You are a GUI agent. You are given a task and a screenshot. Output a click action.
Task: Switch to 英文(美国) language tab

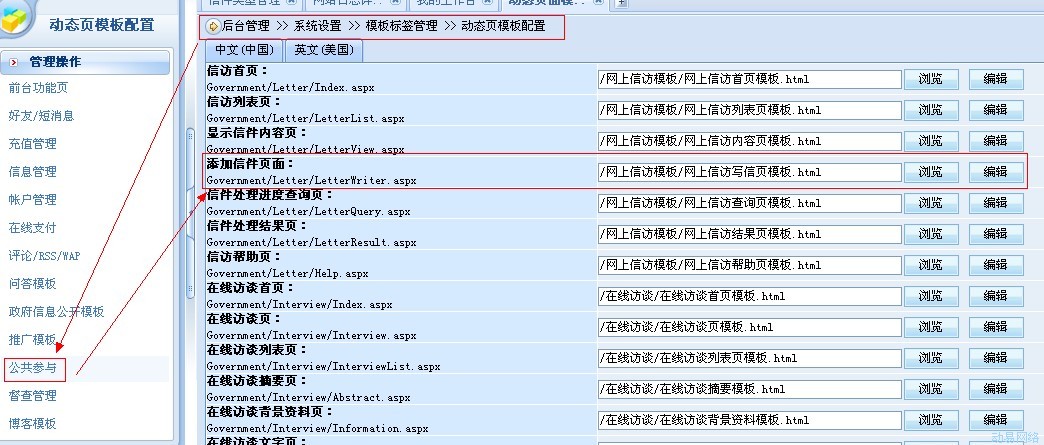323,50
